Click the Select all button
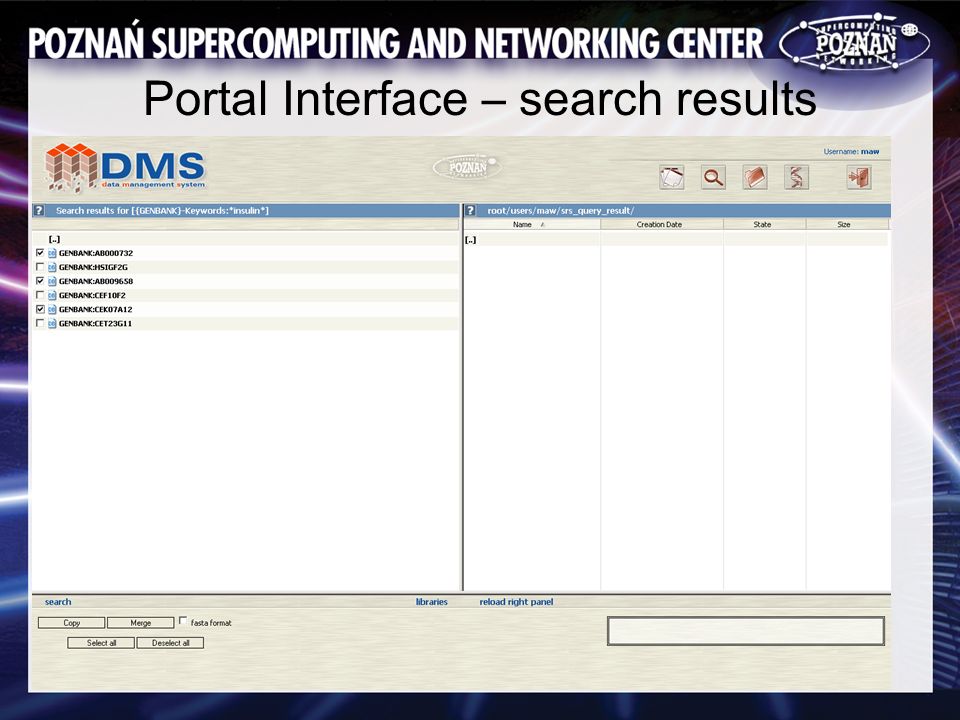 (101, 643)
